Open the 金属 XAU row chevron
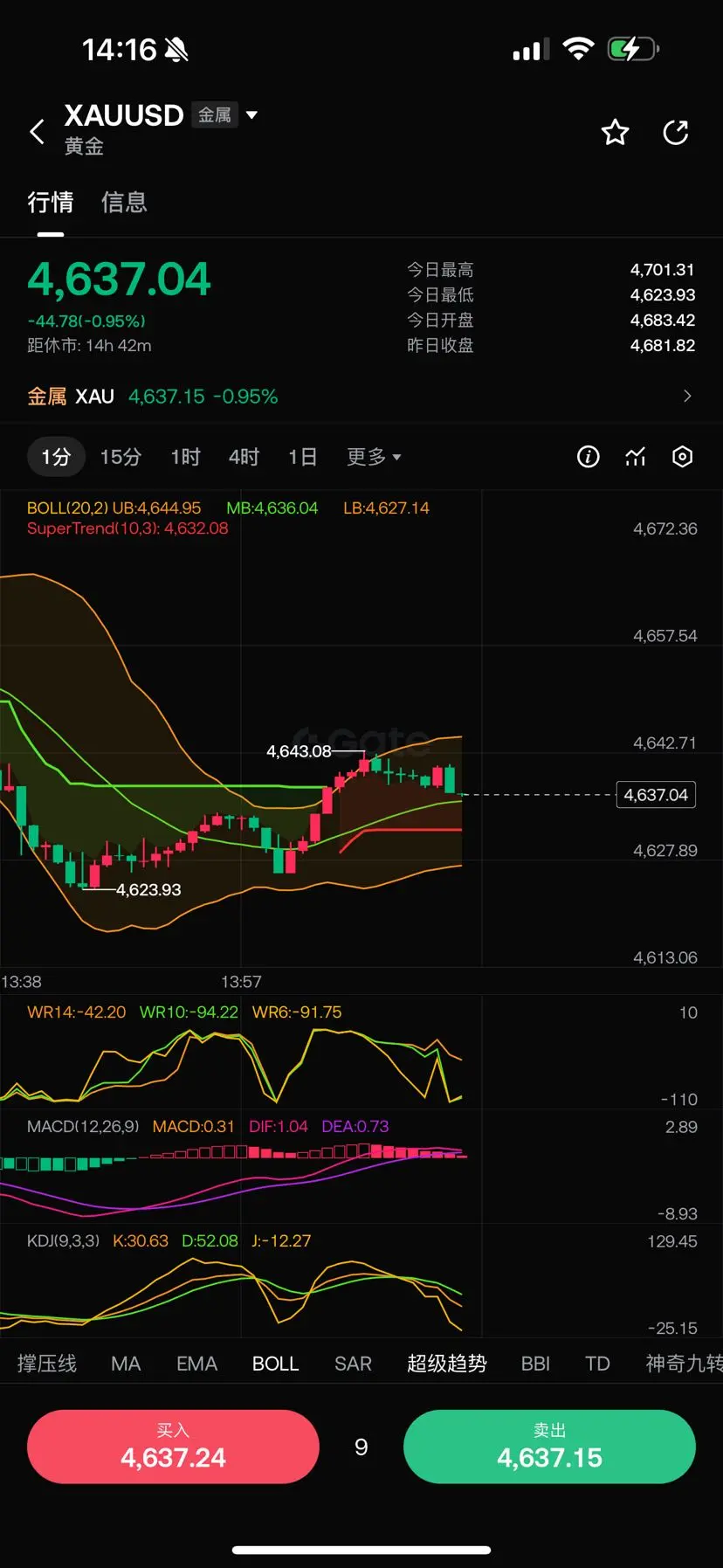The height and width of the screenshot is (1568, 723). point(687,396)
